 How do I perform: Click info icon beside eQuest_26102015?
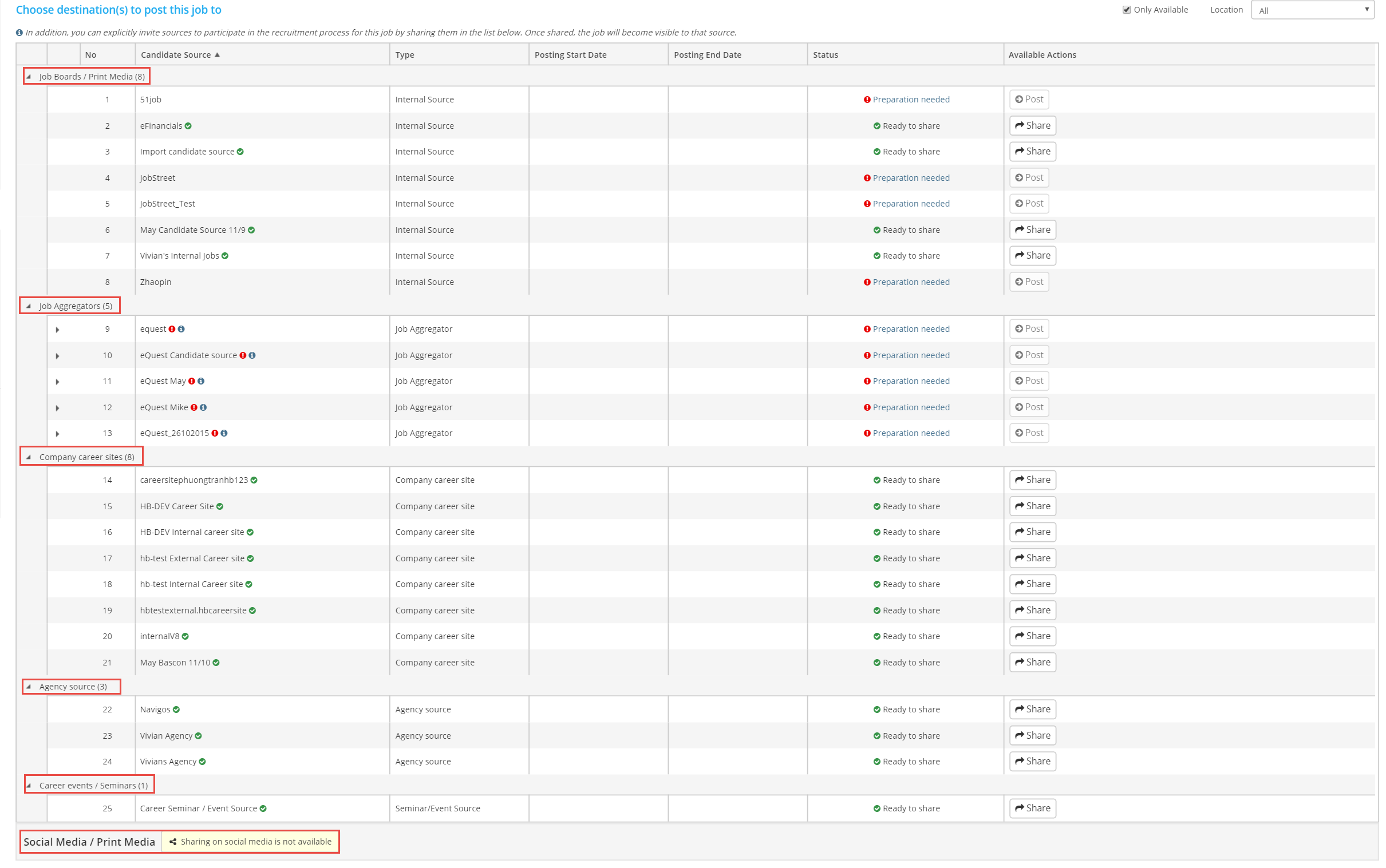point(224,433)
